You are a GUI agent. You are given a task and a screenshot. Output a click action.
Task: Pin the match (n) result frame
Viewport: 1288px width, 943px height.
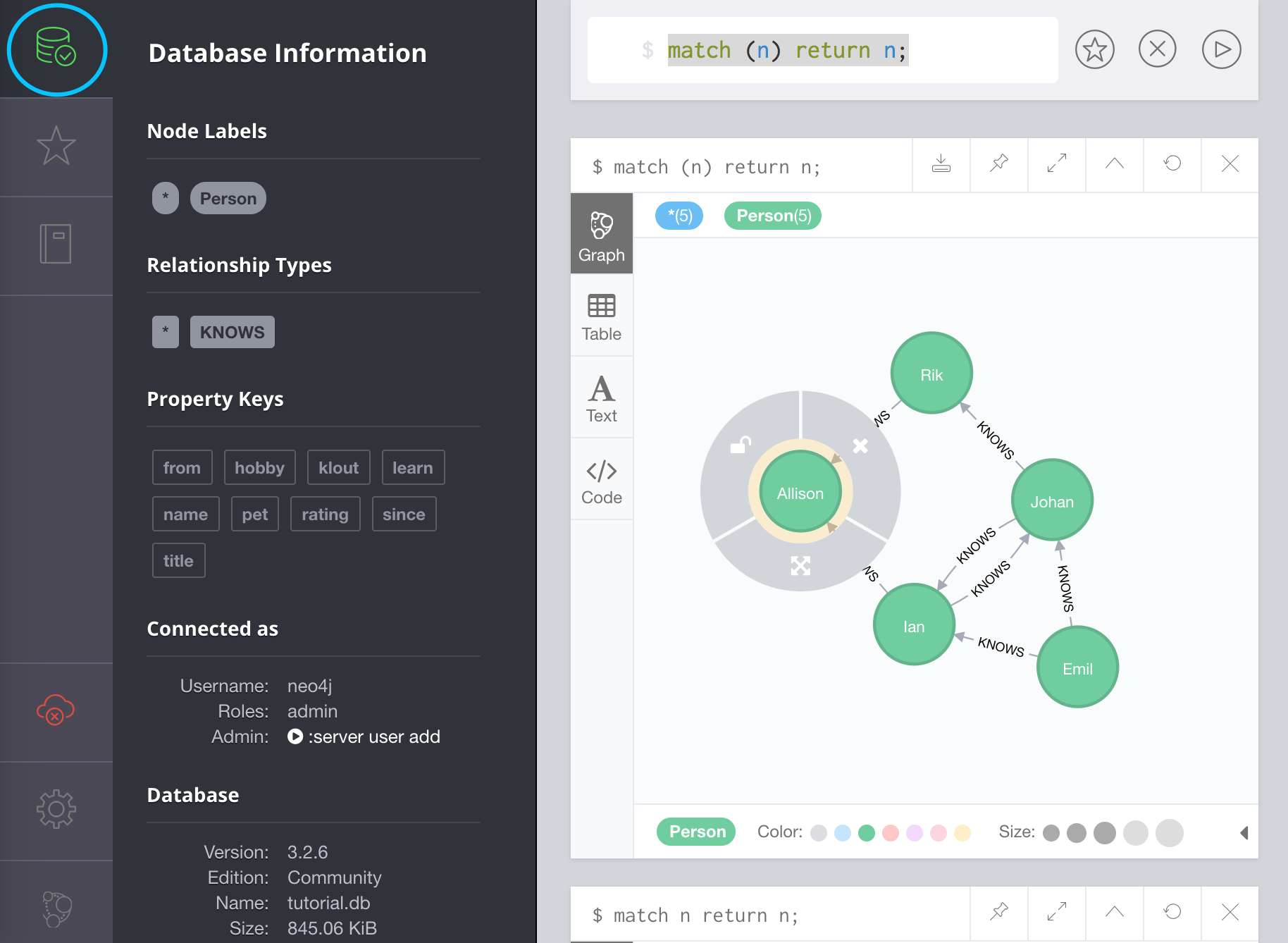pyautogui.click(x=998, y=164)
